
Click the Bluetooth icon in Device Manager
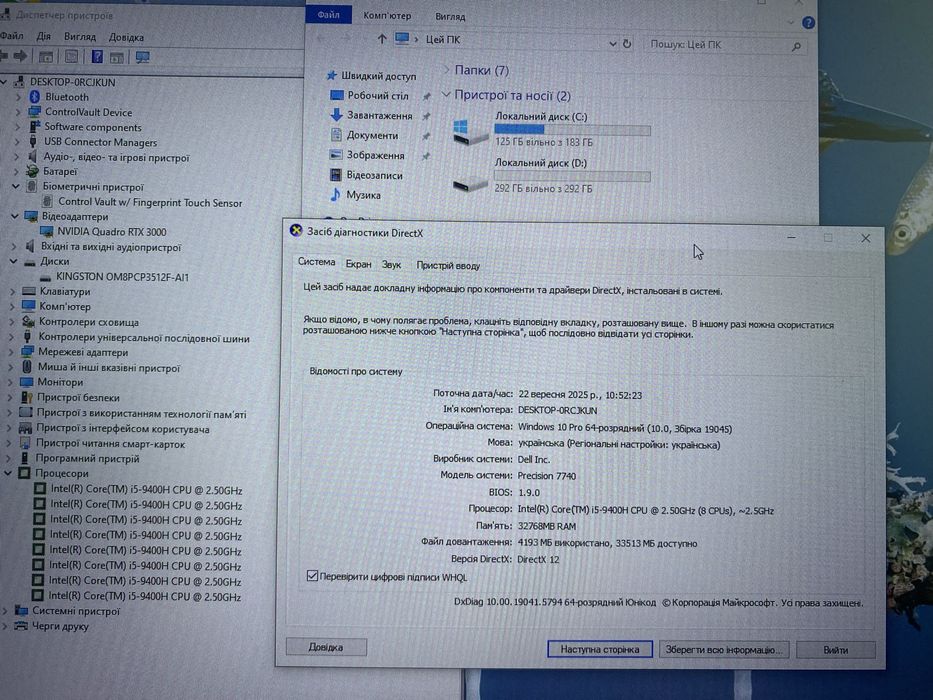point(35,96)
